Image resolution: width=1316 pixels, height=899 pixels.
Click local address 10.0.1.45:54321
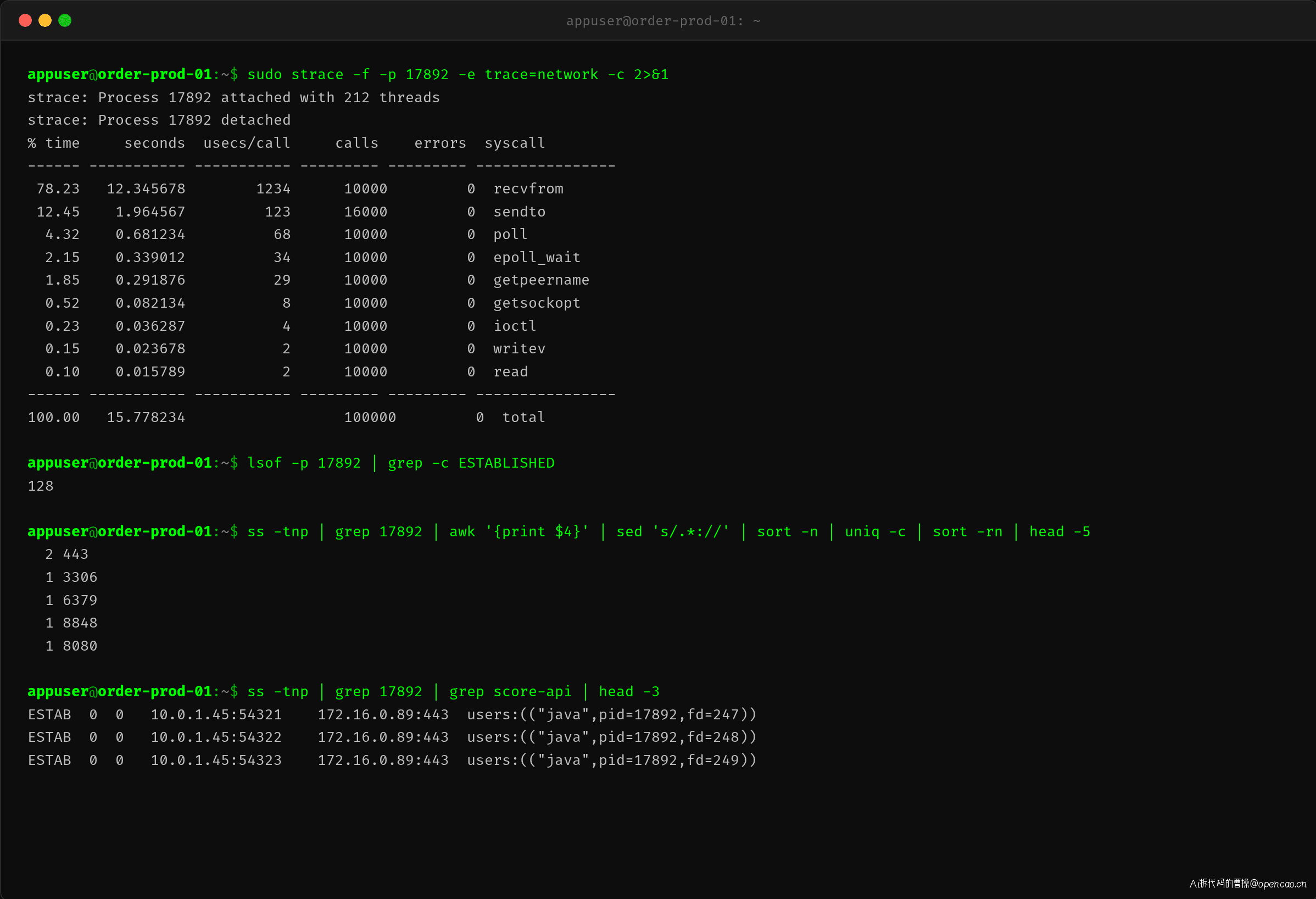click(x=216, y=714)
